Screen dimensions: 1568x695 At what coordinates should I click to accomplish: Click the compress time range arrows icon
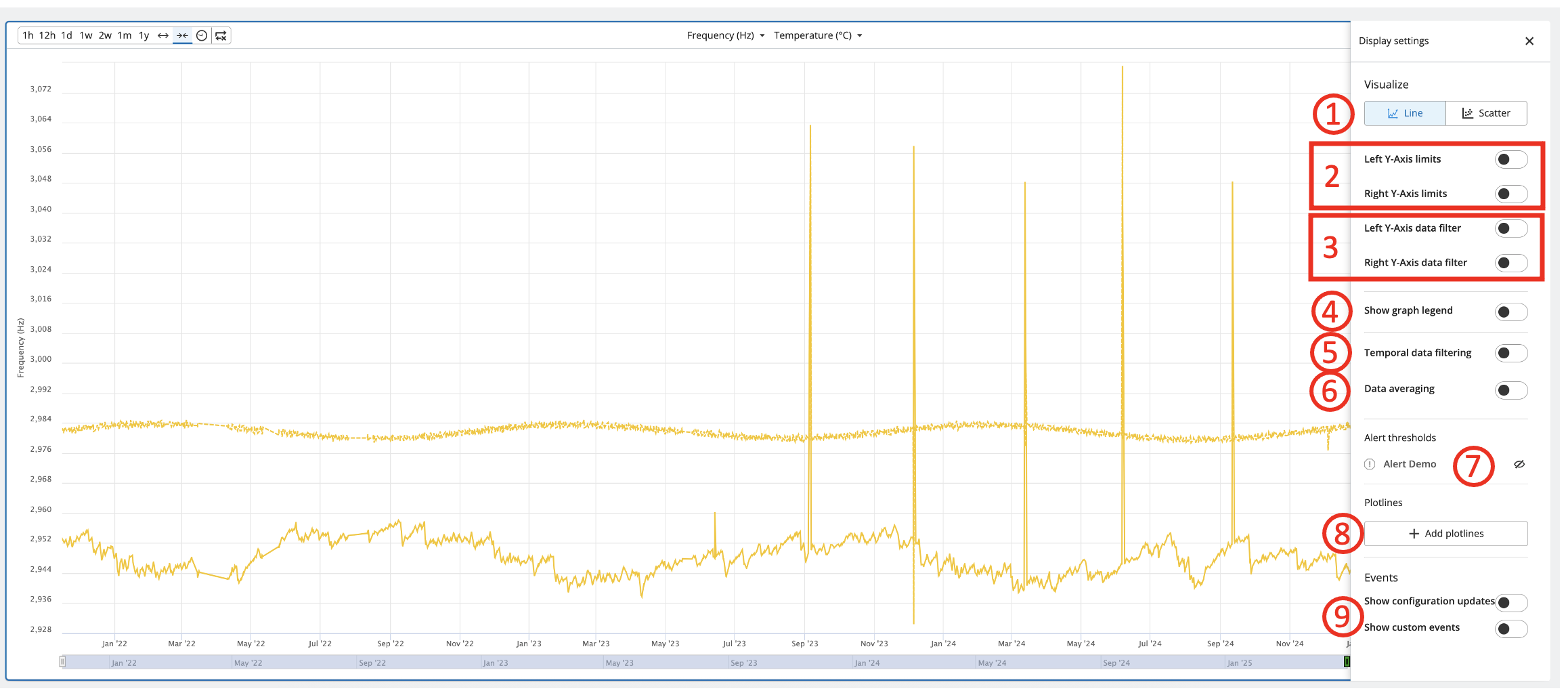pyautogui.click(x=182, y=36)
